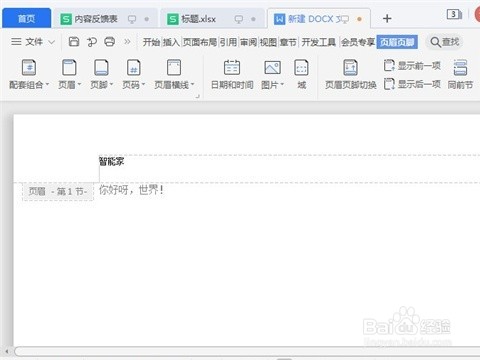Expand more quick tools with the double chevron
Image resolution: width=480 pixels, height=360 pixels.
(x=127, y=42)
